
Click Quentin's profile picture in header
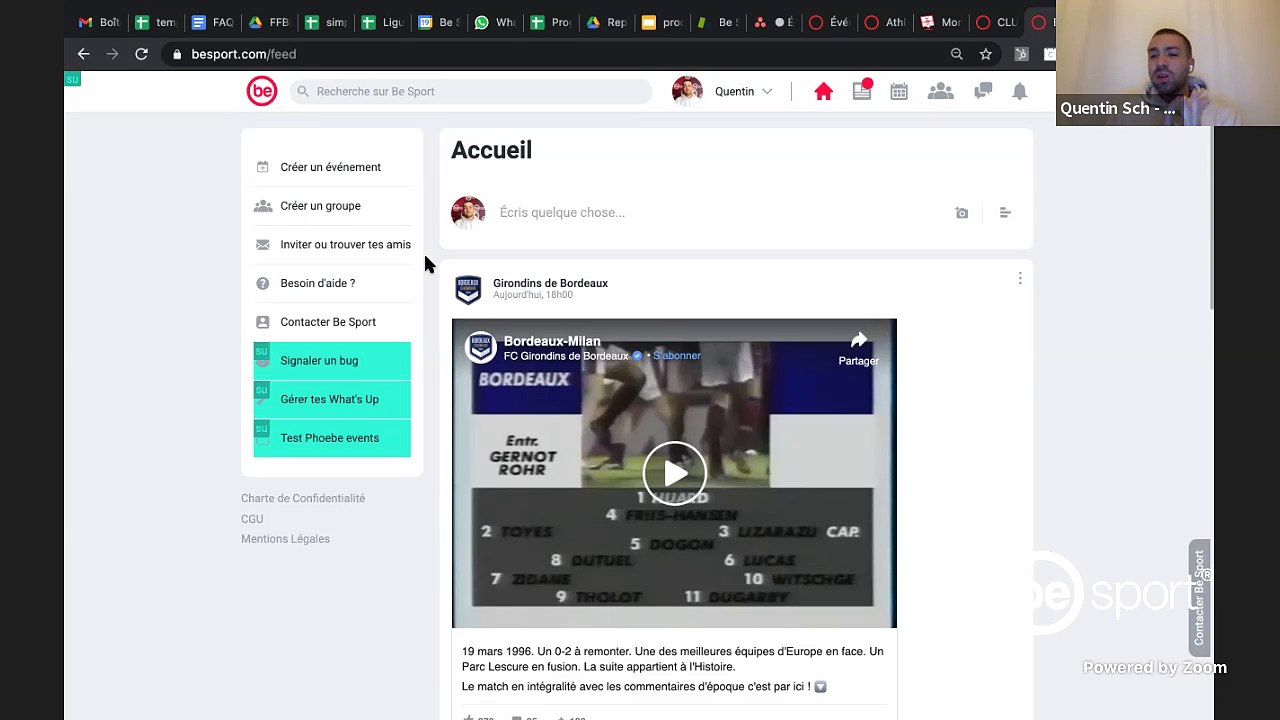click(687, 91)
